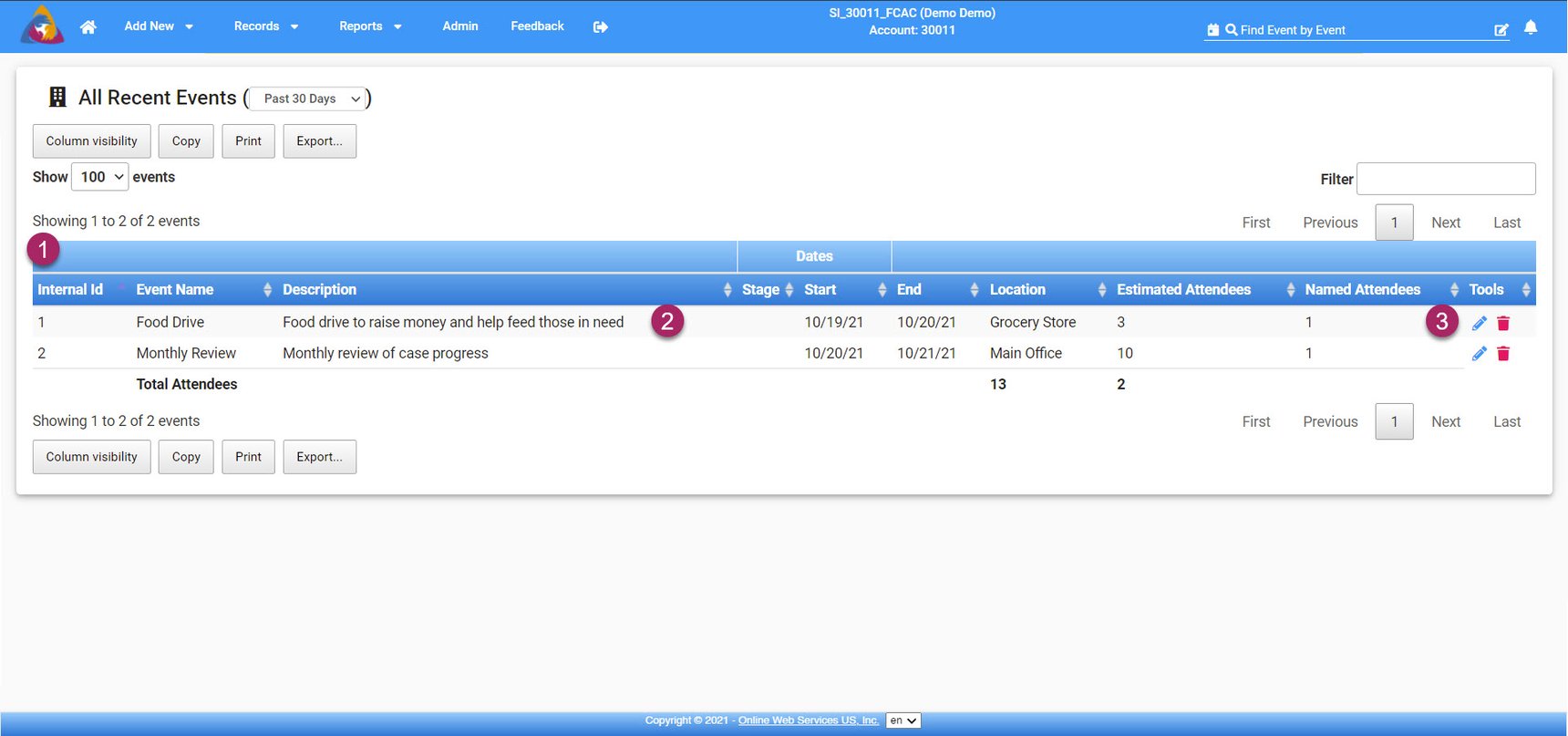Image resolution: width=1568 pixels, height=736 pixels.
Task: Delete the Monthly Review event trash icon
Action: (1503, 354)
